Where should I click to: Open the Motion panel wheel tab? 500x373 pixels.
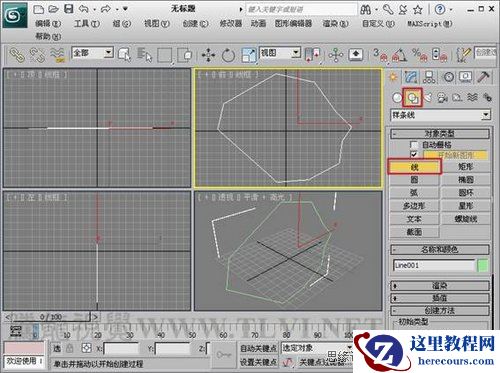449,77
